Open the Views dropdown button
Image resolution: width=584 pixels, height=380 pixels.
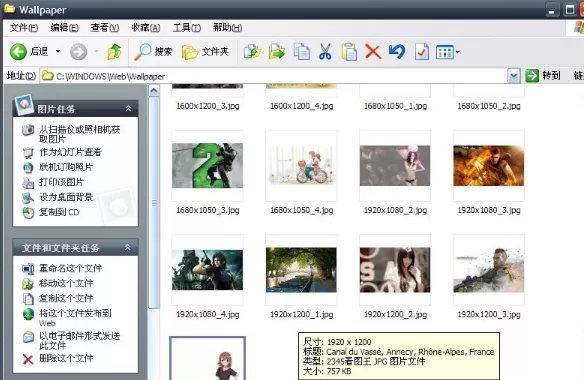point(447,52)
